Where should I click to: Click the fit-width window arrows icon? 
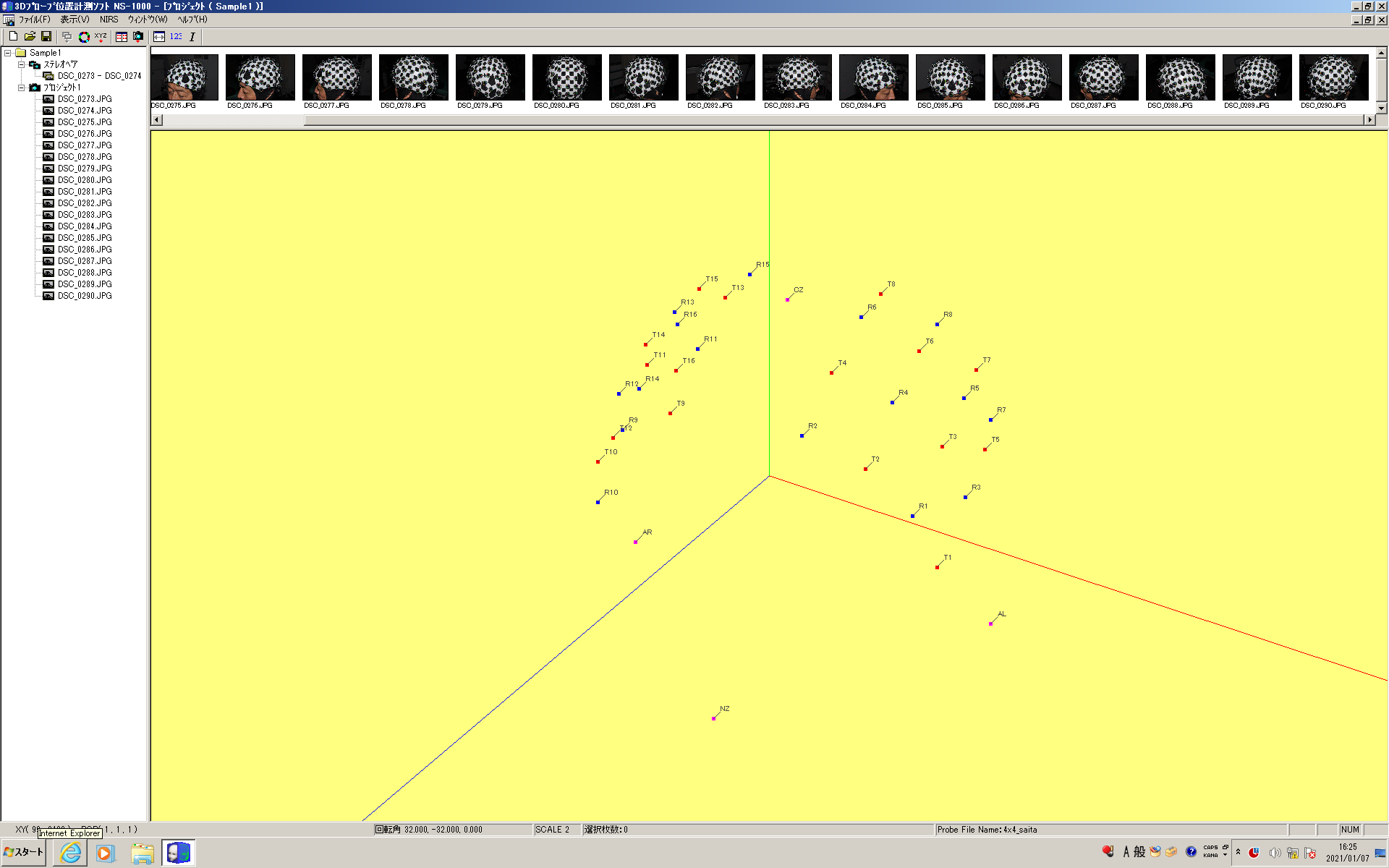point(159,36)
